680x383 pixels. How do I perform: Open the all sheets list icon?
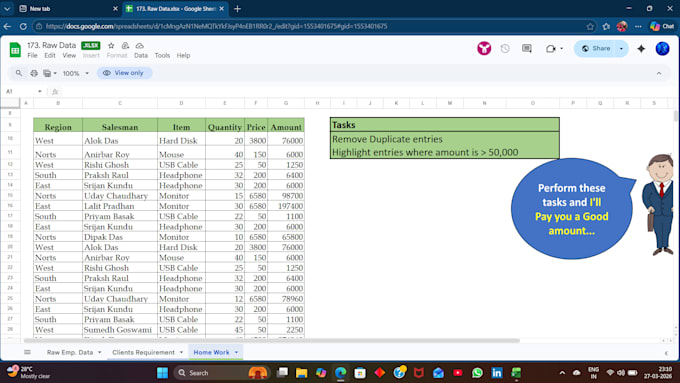(27, 352)
